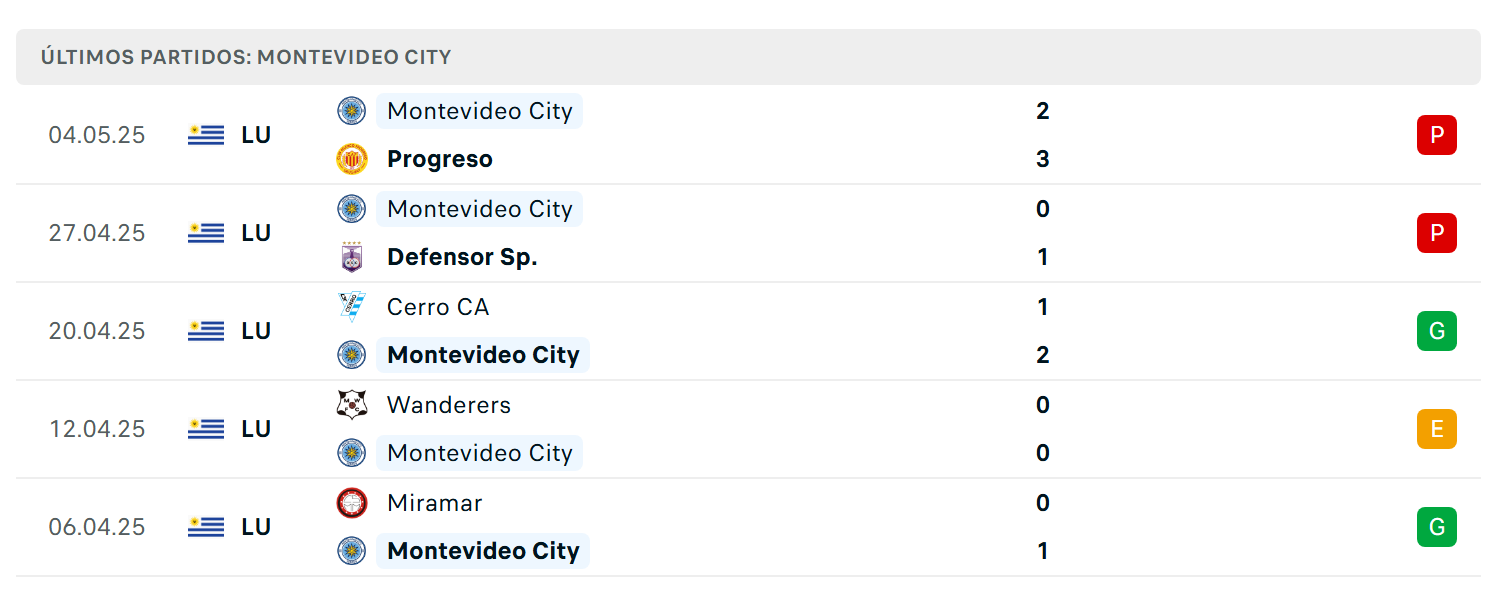Click Montevideo City crest in 04.05.25 match
1498x596 pixels.
(x=351, y=111)
